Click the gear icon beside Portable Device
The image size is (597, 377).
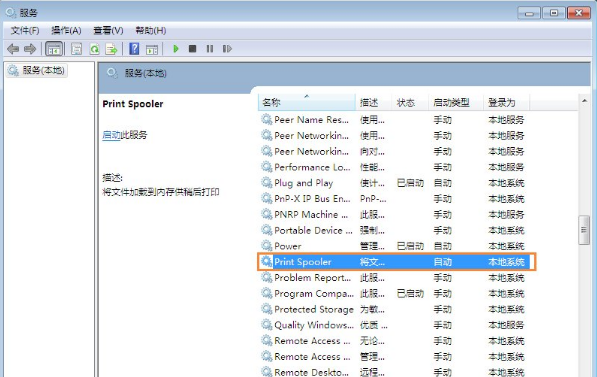pyautogui.click(x=267, y=230)
